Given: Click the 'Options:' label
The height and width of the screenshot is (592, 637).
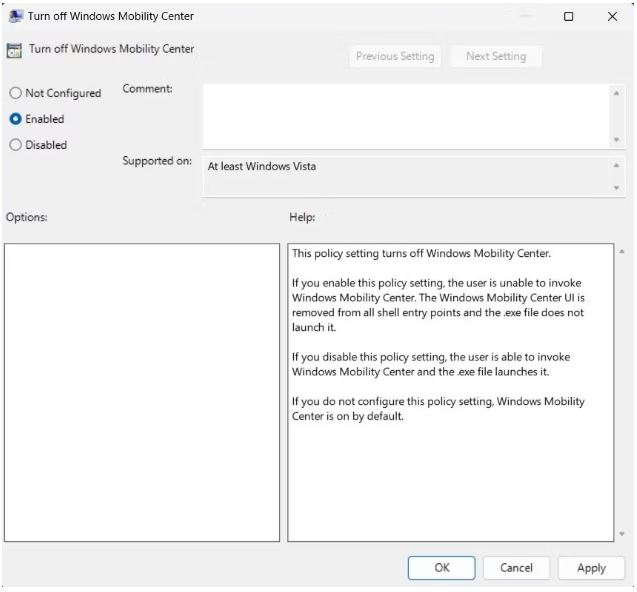Looking at the screenshot, I should [27, 217].
